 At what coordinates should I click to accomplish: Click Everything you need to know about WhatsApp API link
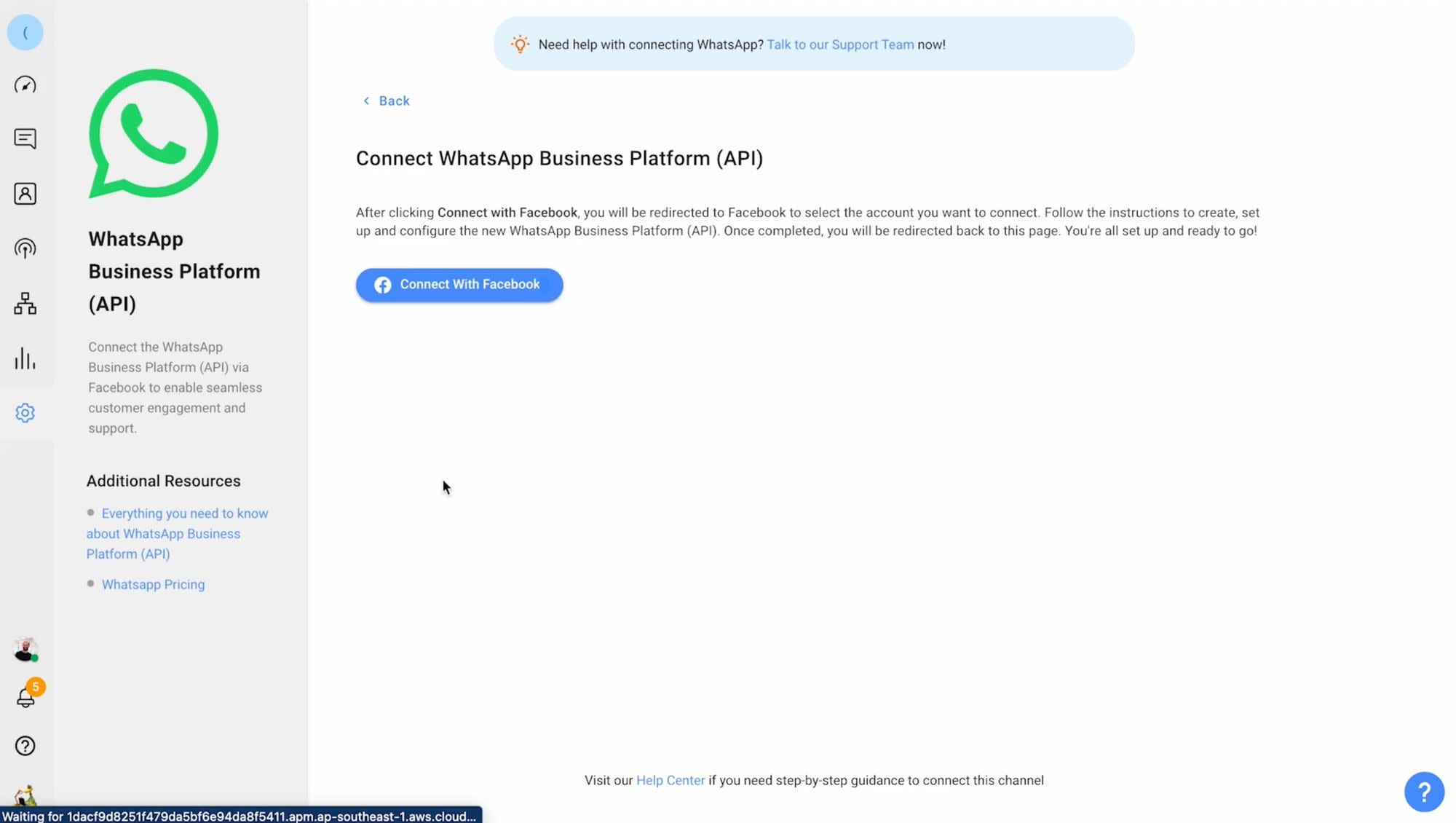coord(177,533)
